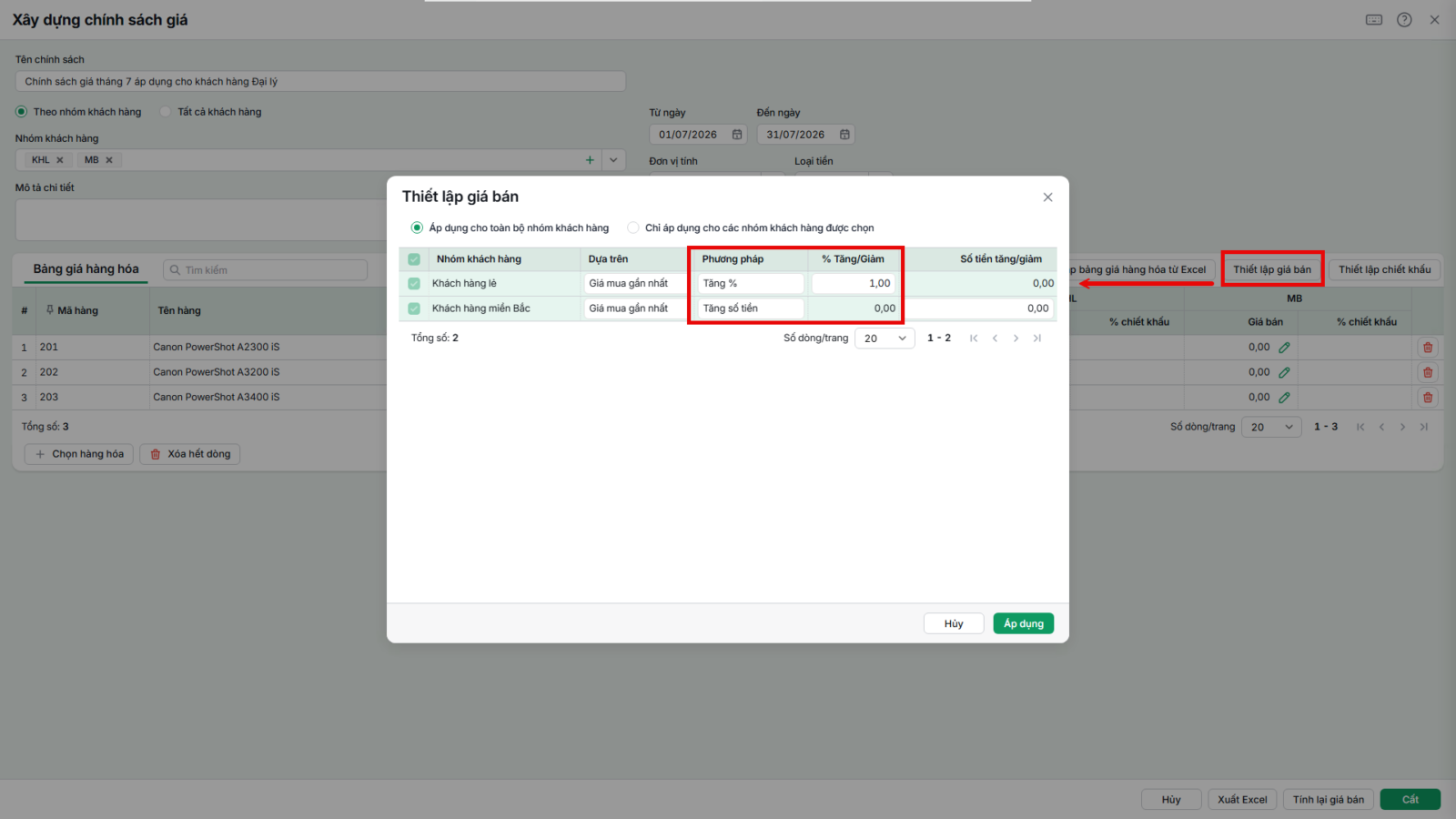1456x819 pixels.
Task: Expand the Nhóm khách hàng dropdown
Action: [613, 160]
